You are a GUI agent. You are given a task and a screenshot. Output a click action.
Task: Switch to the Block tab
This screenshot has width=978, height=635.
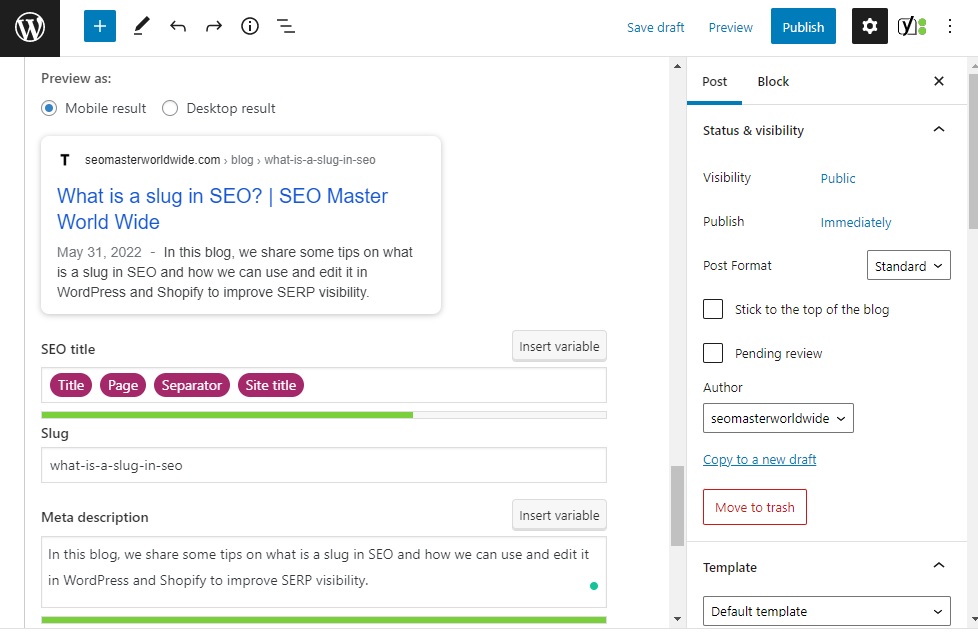click(773, 82)
